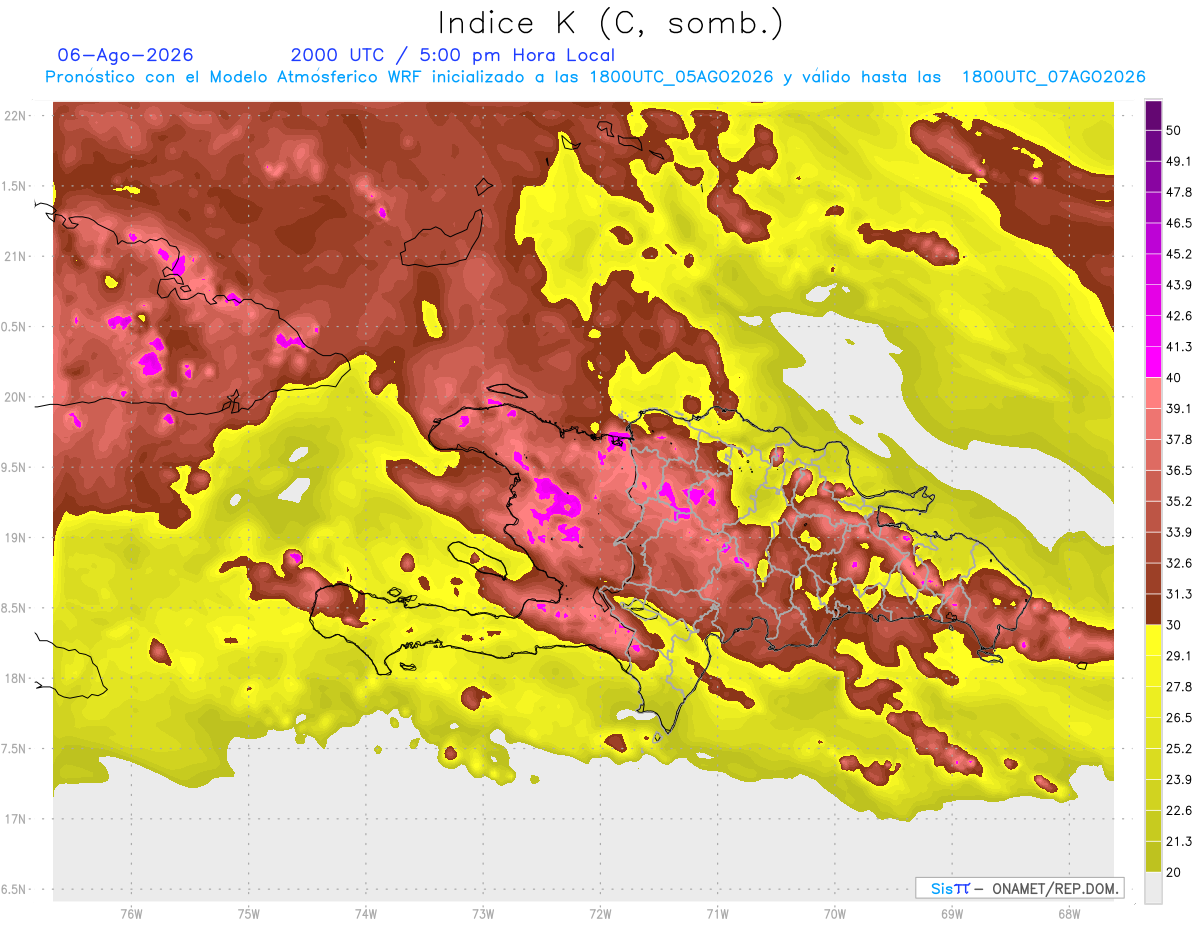Select the magenta 40 legend color band
The image size is (1200, 927).
coord(1153,362)
